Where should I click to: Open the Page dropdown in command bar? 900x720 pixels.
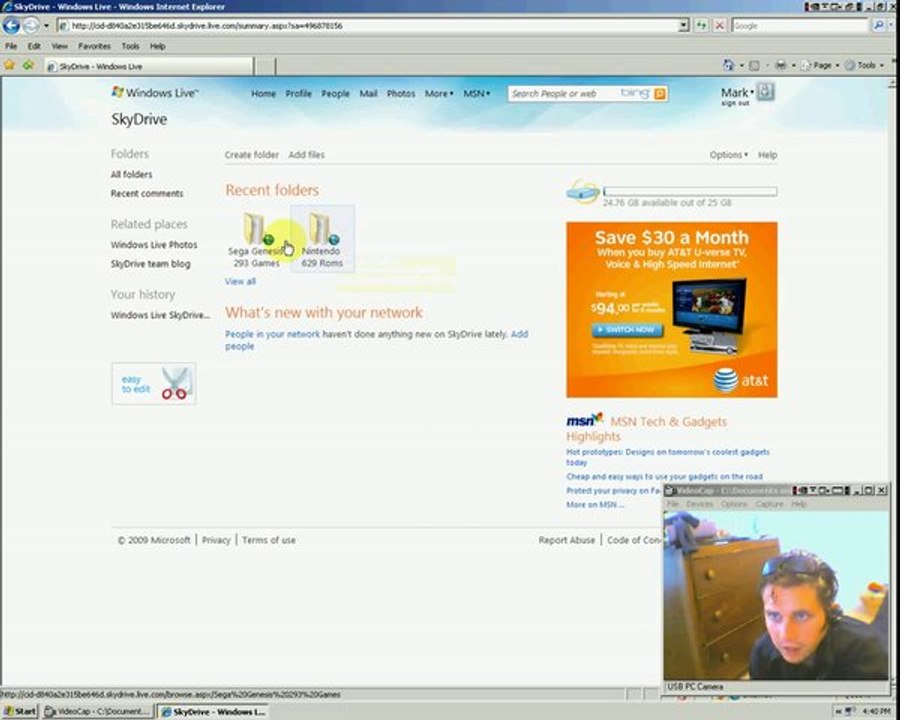(823, 65)
